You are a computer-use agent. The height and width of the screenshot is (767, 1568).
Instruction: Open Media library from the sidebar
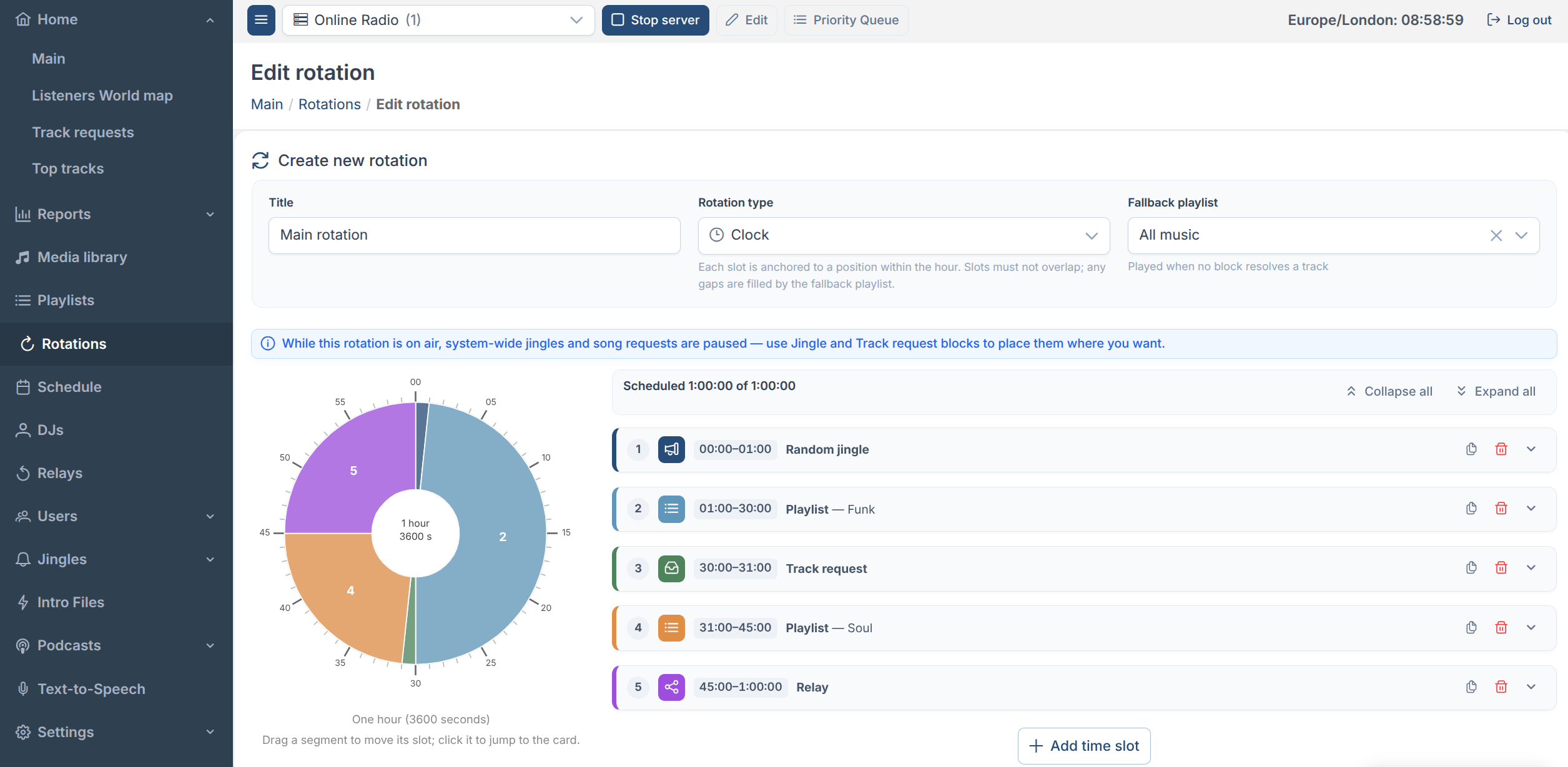click(82, 257)
